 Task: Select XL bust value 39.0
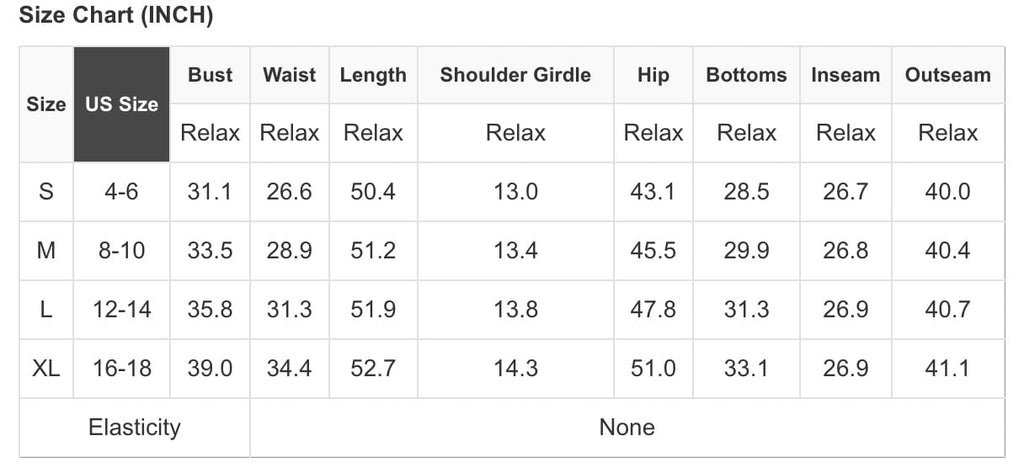(x=210, y=368)
